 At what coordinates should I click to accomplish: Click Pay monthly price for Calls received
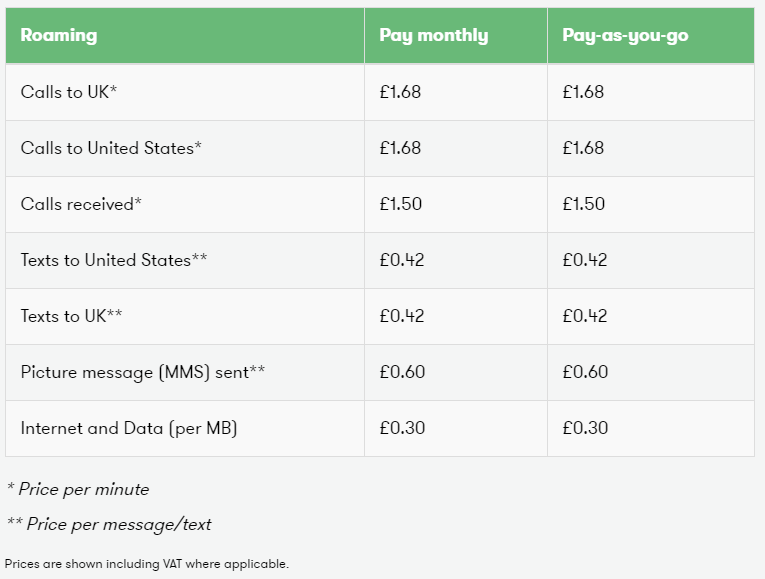click(401, 204)
